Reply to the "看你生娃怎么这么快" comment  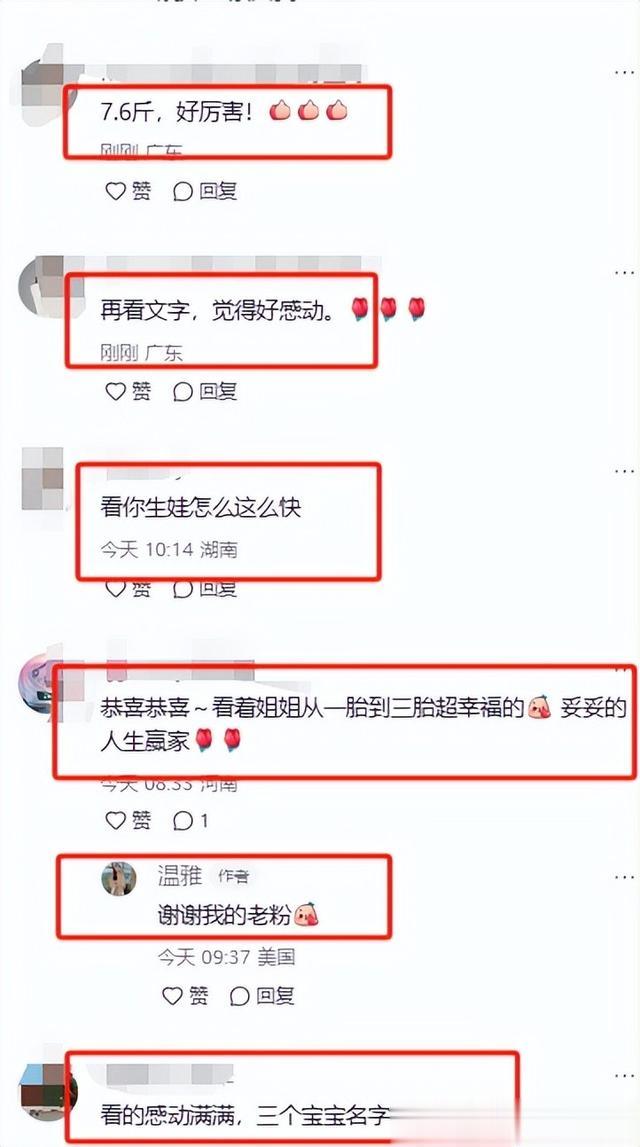pyautogui.click(x=205, y=589)
